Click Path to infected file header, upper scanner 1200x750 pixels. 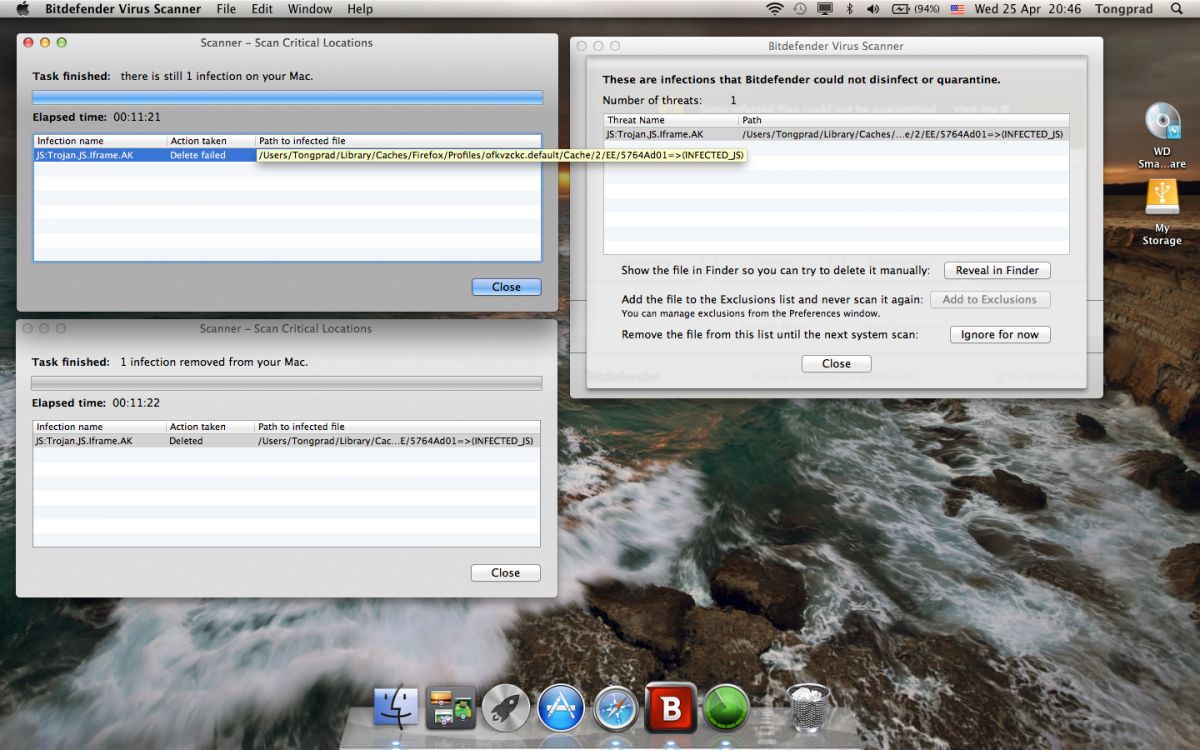tap(398, 141)
